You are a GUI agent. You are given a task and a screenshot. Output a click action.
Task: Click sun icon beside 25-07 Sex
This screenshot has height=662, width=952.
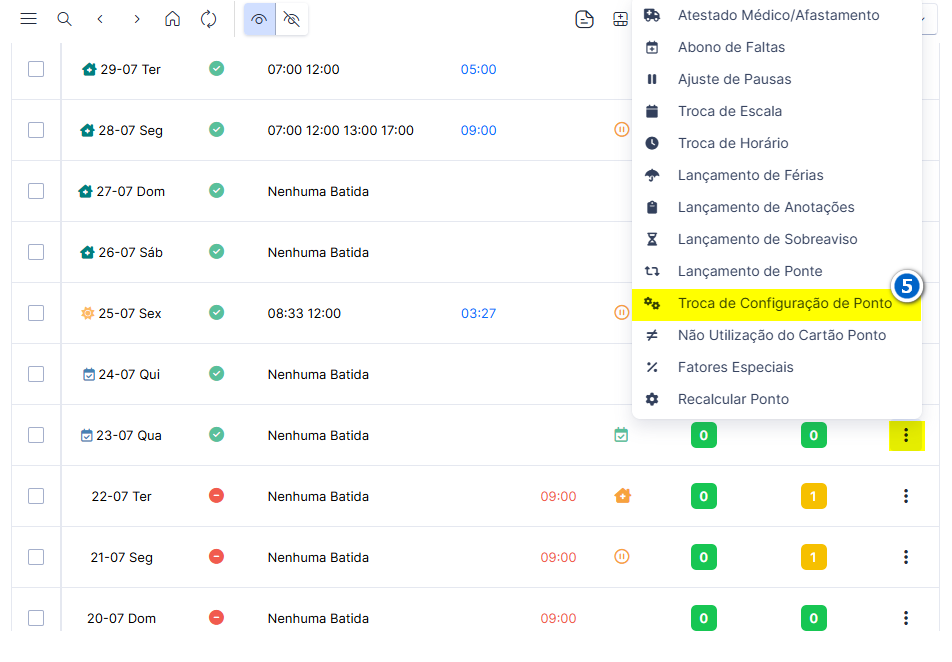pyautogui.click(x=87, y=313)
